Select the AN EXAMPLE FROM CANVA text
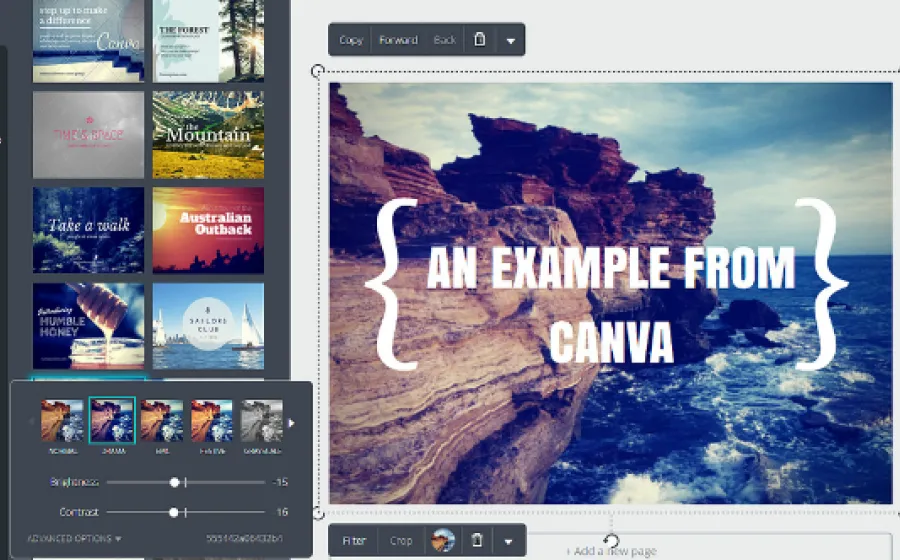 (x=611, y=305)
